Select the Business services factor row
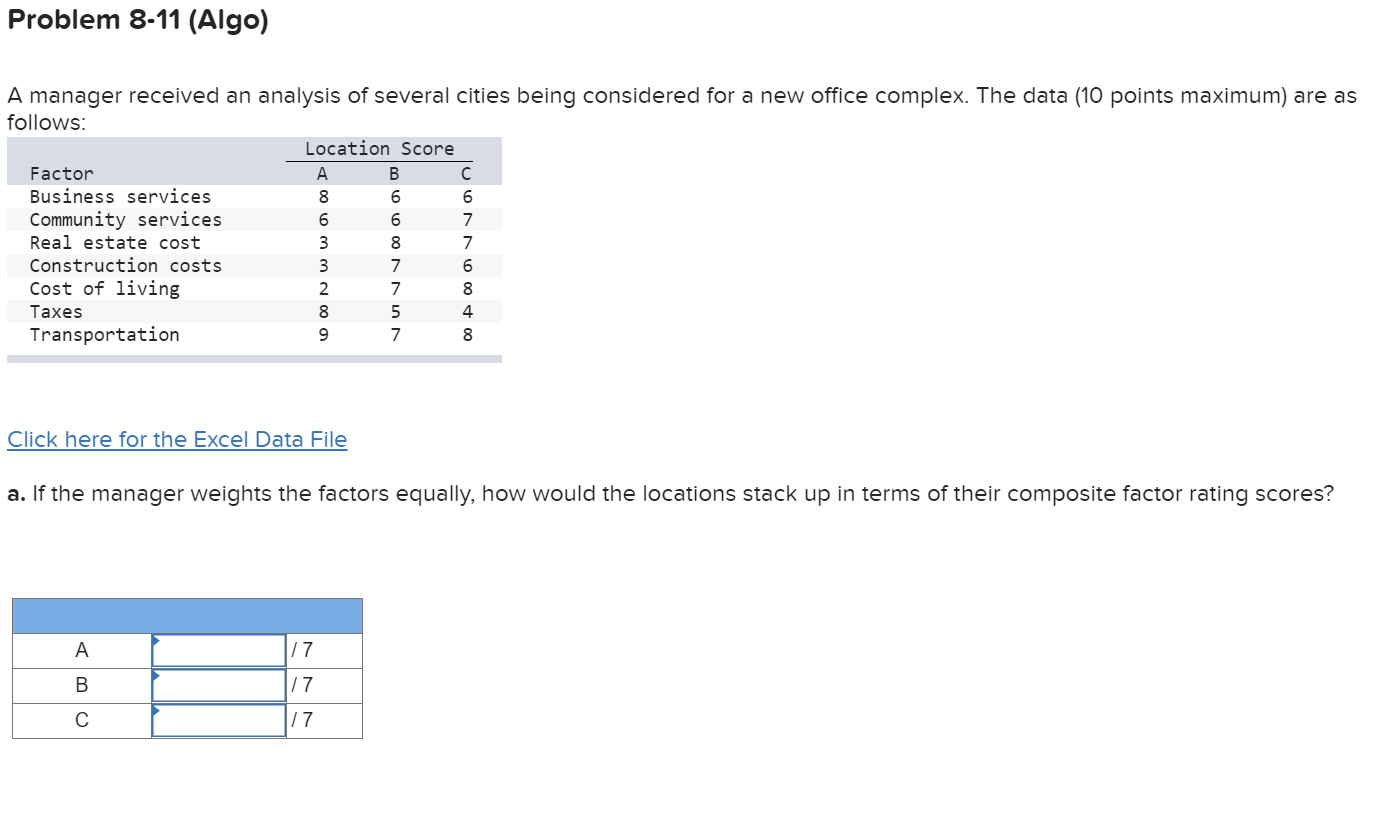Viewport: 1389px width, 822px height. (120, 196)
